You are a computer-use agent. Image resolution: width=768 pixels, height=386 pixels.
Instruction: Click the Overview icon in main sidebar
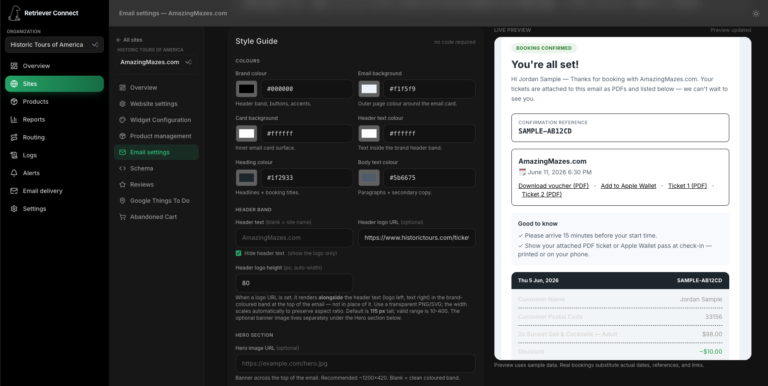pos(14,66)
